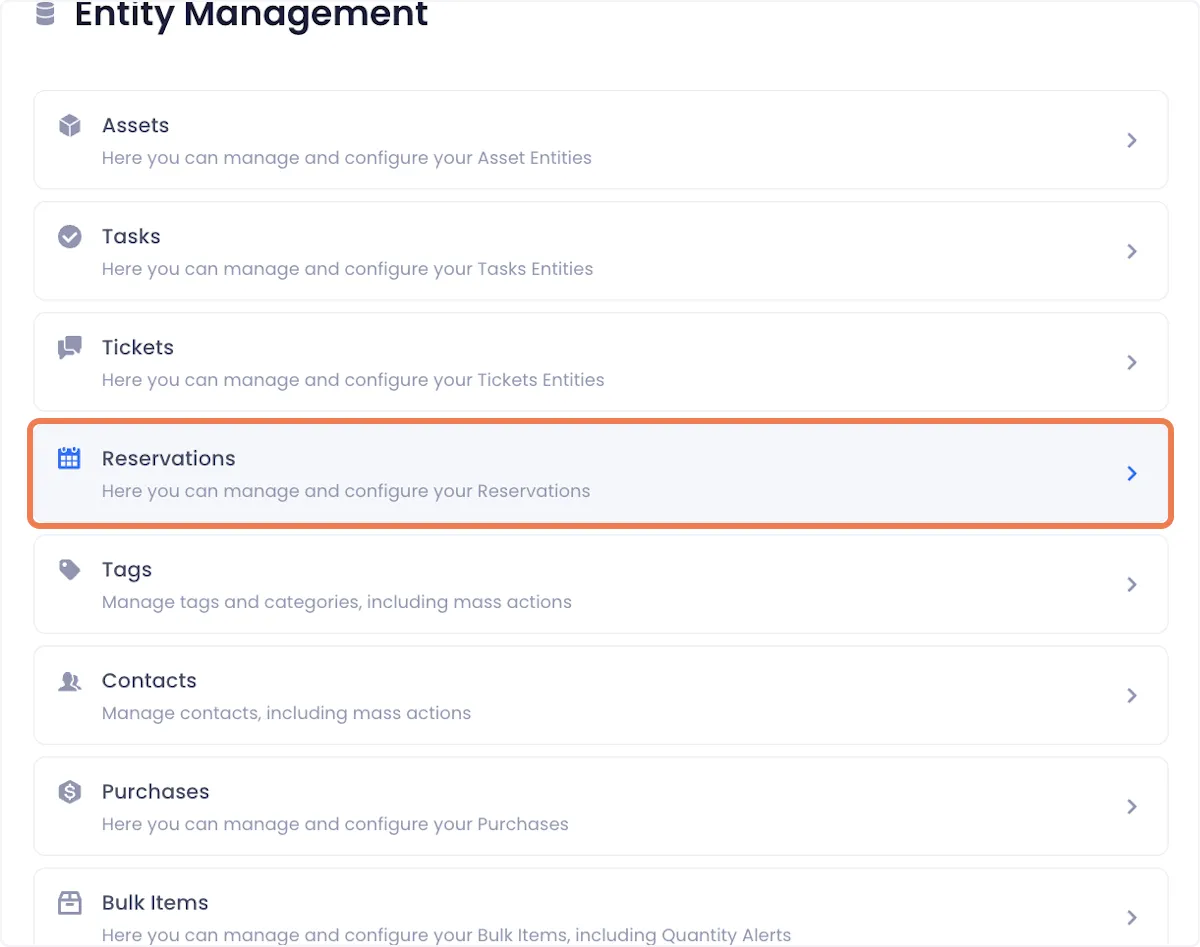The width and height of the screenshot is (1200, 947).
Task: Expand the Tickets row chevron
Action: [x=1132, y=362]
